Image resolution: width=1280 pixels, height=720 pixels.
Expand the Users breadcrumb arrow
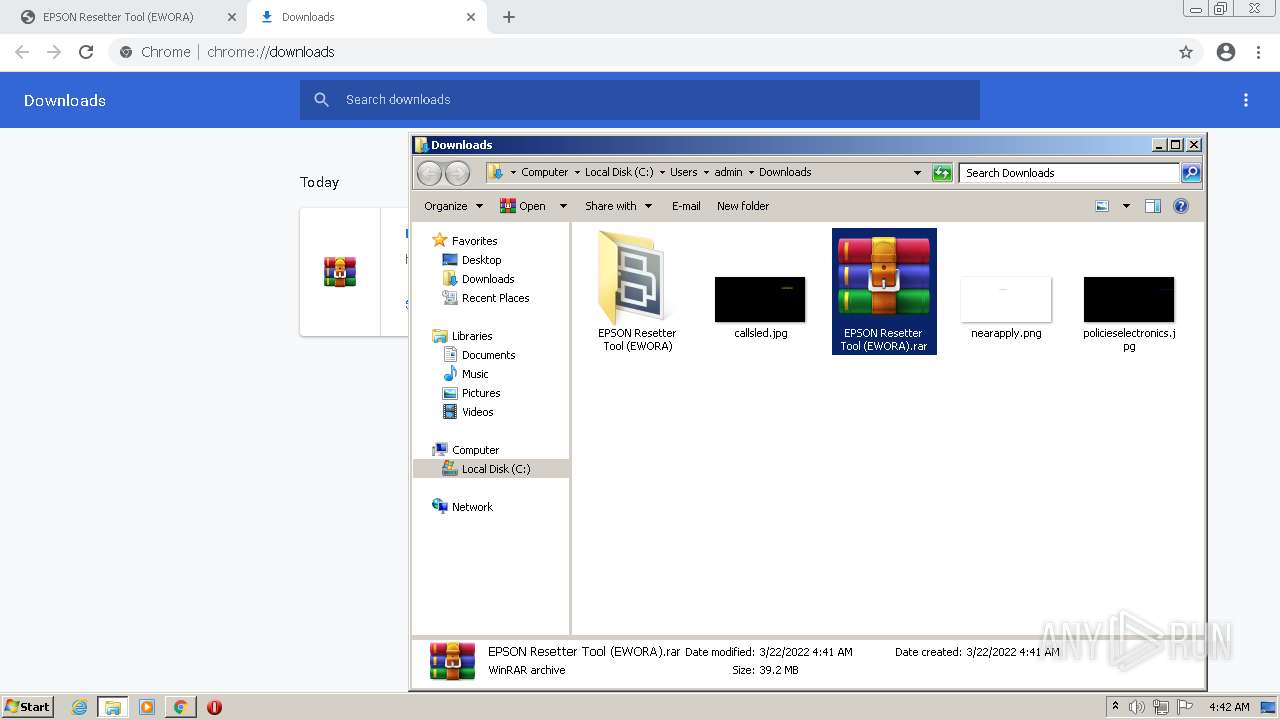click(x=706, y=172)
